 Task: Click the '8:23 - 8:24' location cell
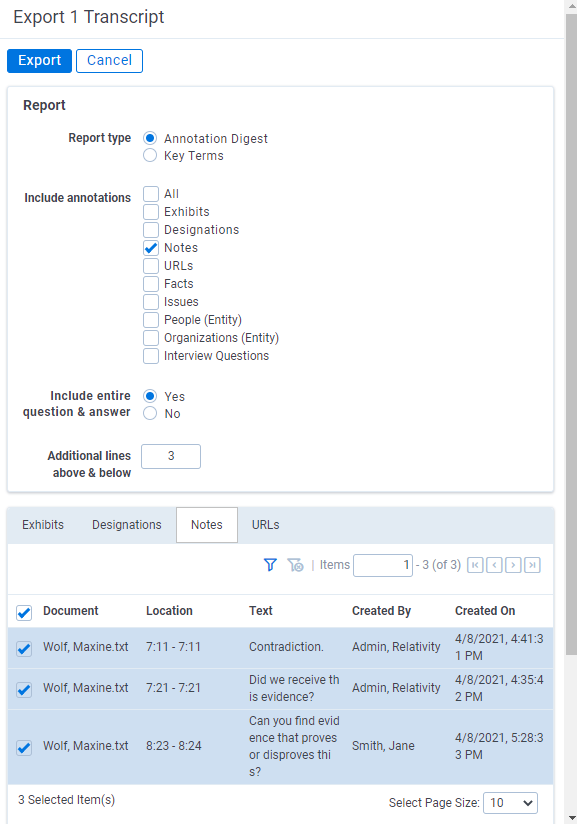(174, 746)
